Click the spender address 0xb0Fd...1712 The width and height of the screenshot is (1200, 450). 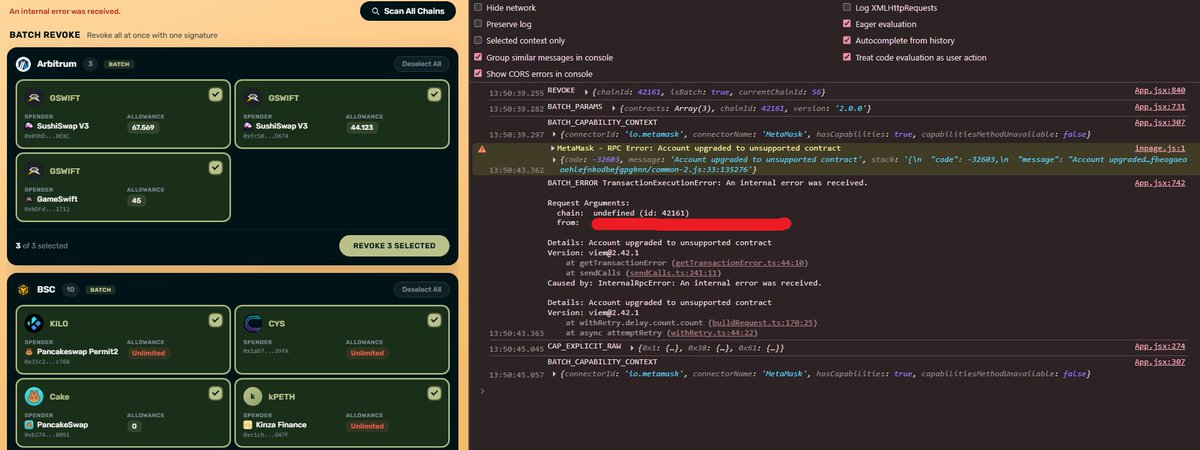pyautogui.click(x=48, y=210)
